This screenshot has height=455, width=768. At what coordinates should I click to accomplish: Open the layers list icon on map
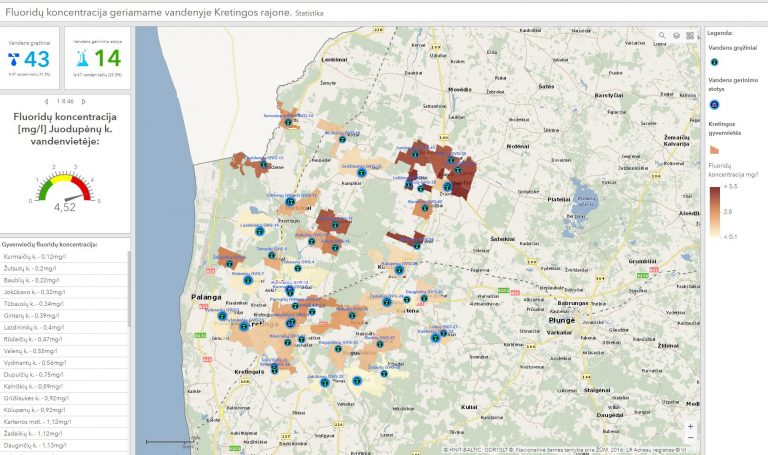(677, 36)
